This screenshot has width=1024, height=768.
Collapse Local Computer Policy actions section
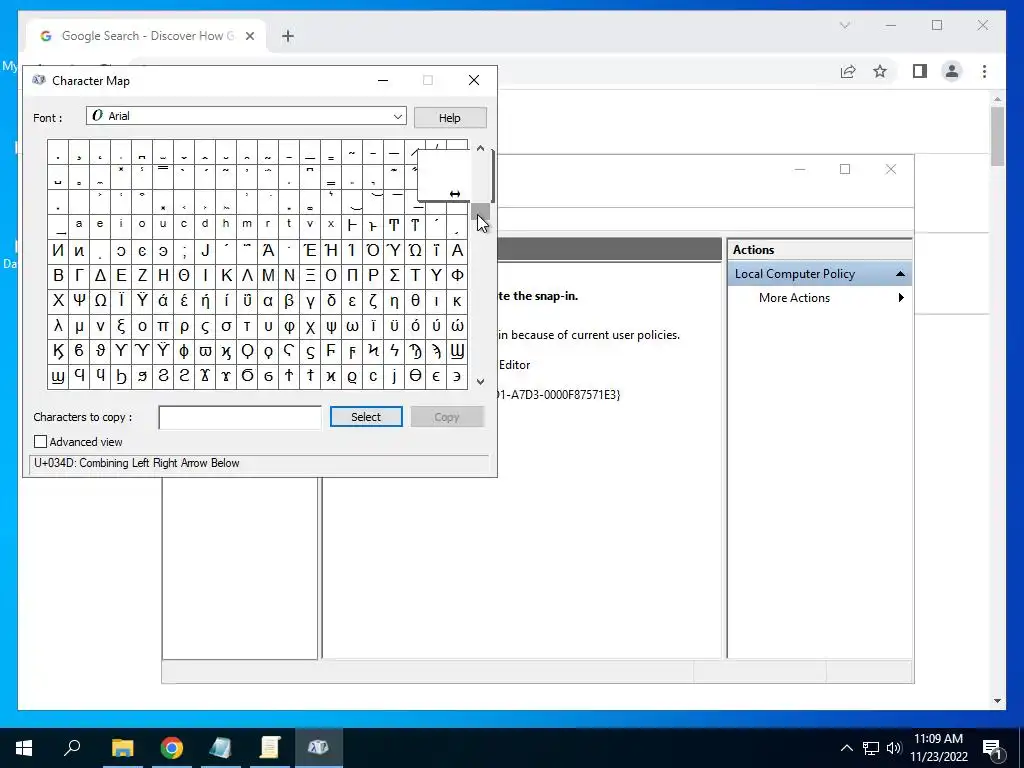[x=900, y=274]
